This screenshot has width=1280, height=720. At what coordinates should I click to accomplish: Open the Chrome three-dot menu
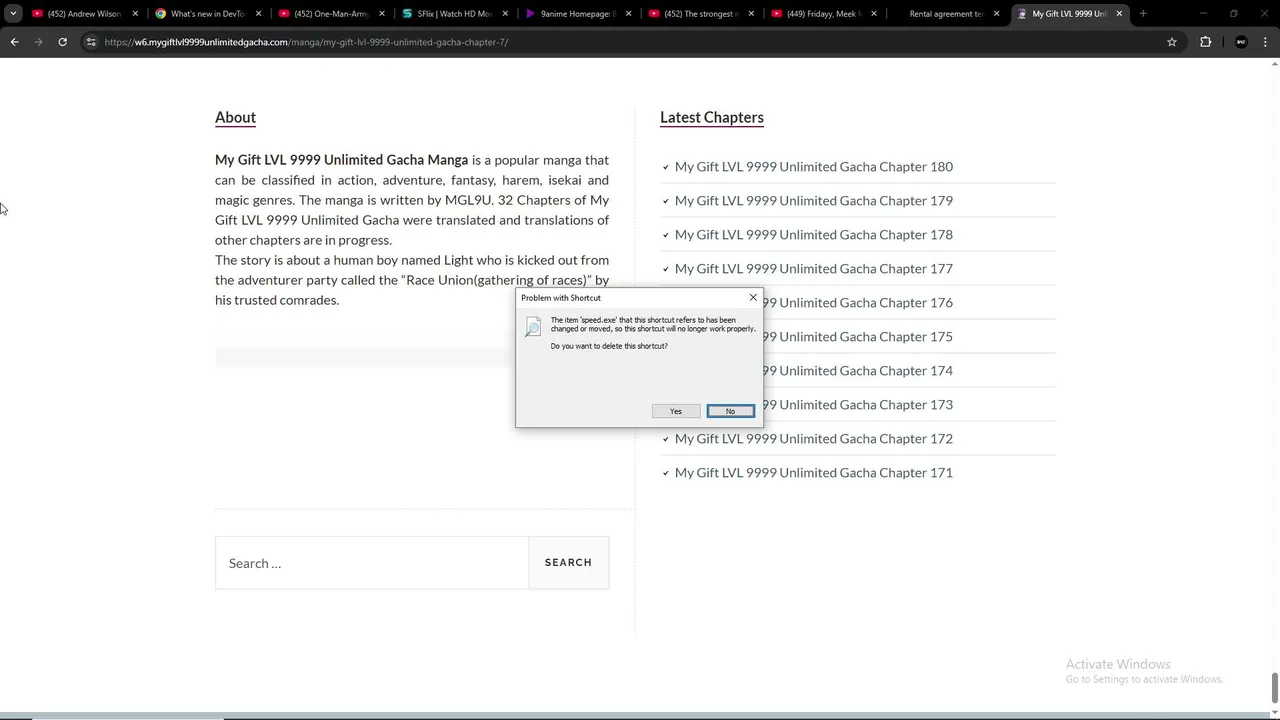click(x=1266, y=42)
